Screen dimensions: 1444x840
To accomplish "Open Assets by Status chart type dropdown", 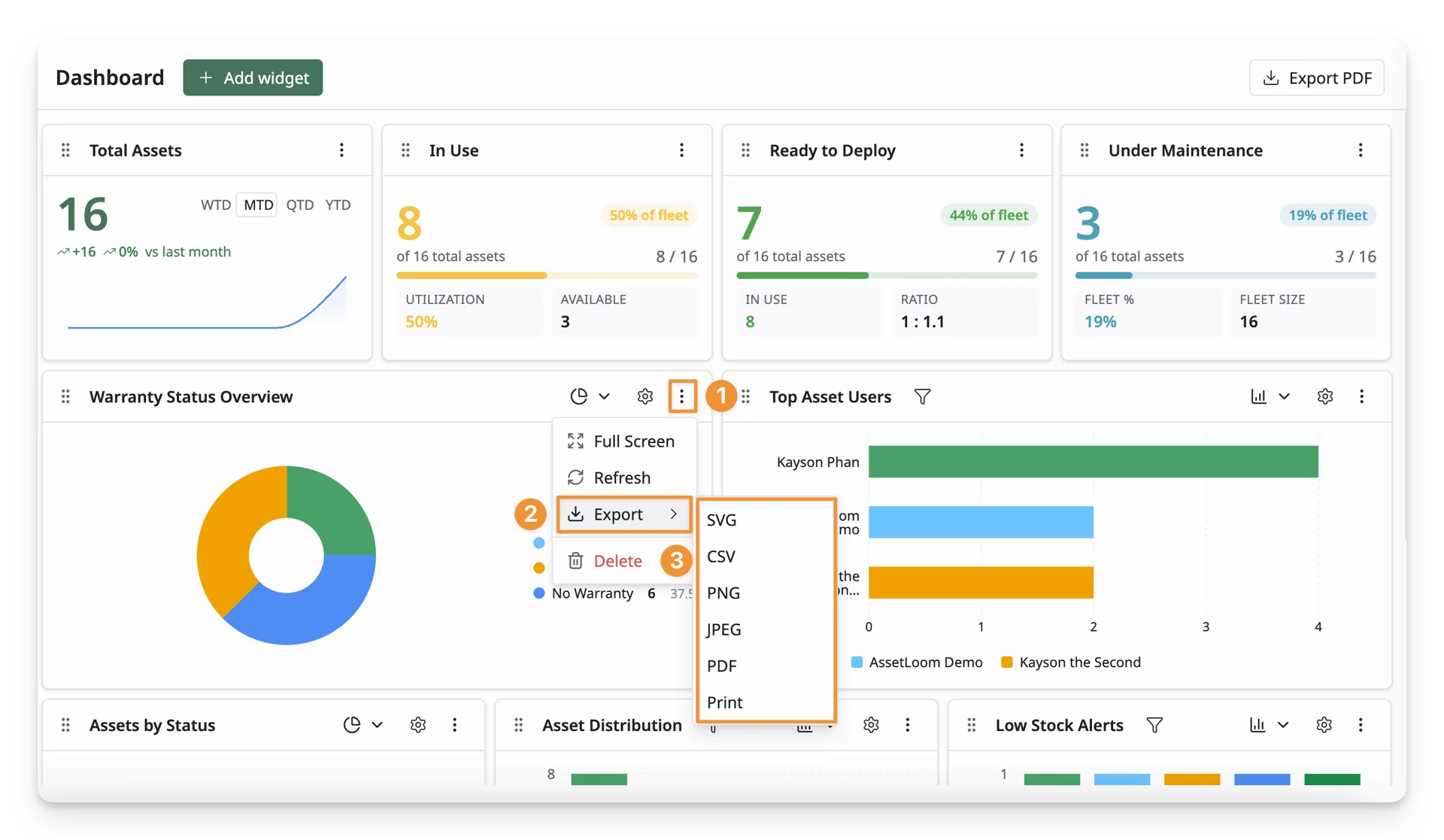I will 364,725.
